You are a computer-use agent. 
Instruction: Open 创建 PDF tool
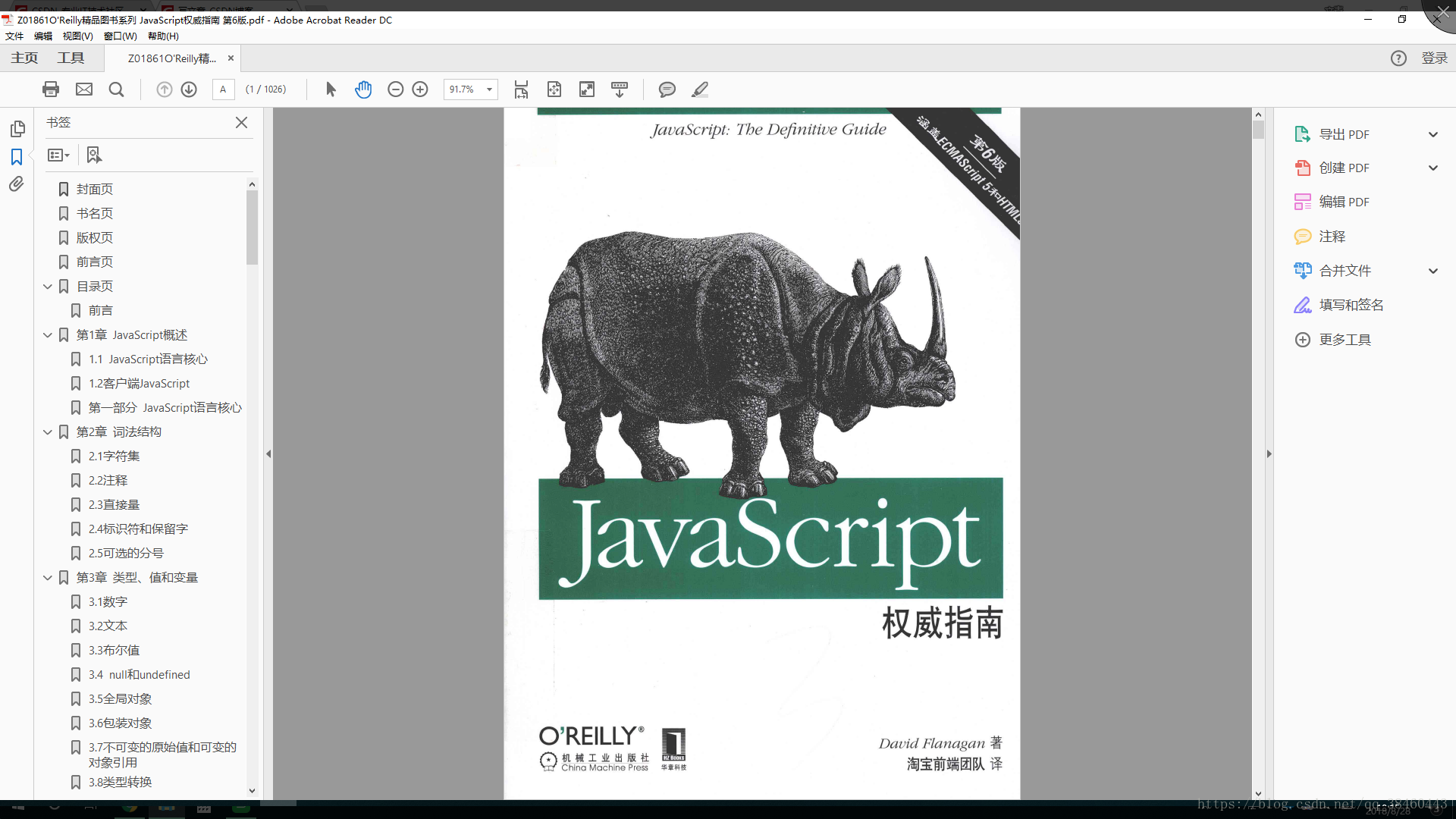(1344, 168)
